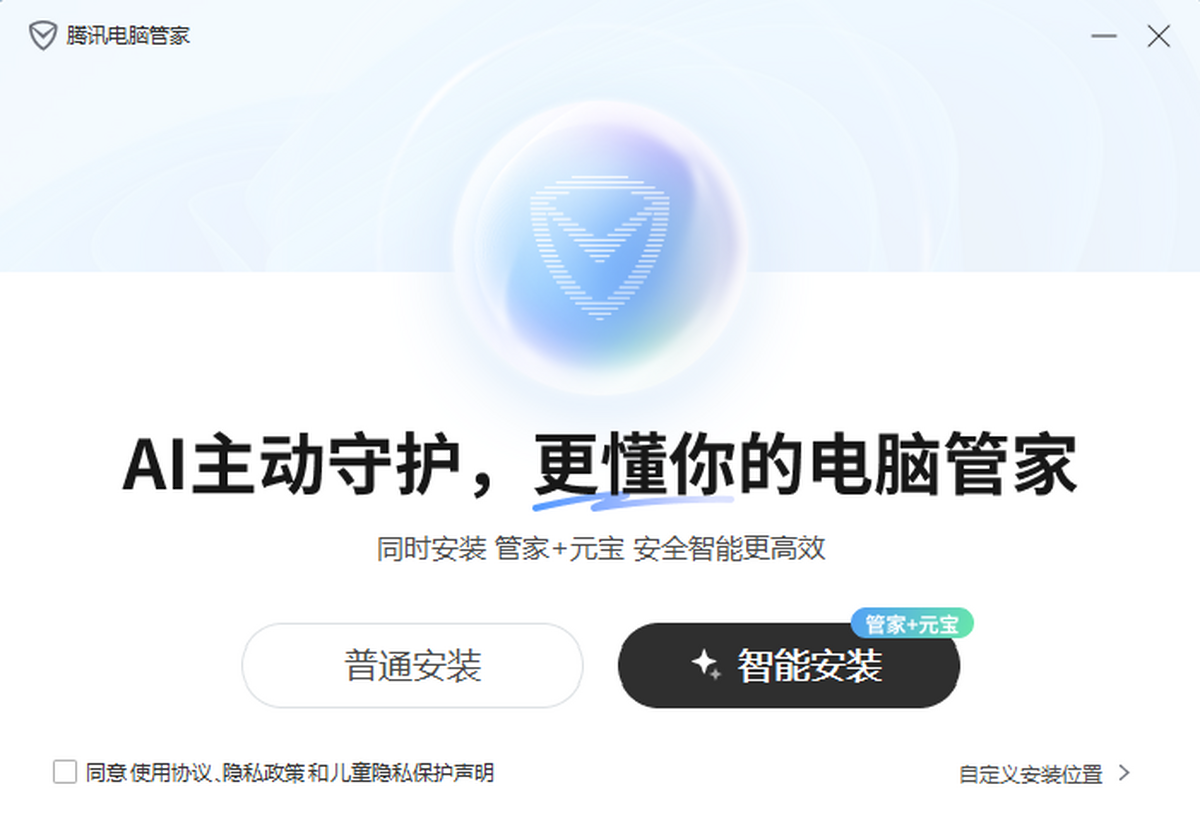Expand the chevron next to 自定义安装位置

point(1124,773)
